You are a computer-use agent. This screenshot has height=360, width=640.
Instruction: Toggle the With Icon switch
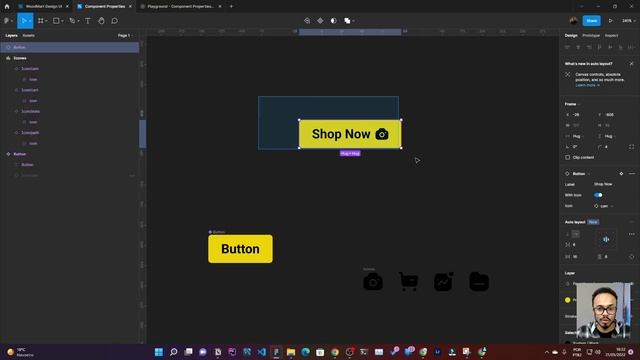point(598,195)
